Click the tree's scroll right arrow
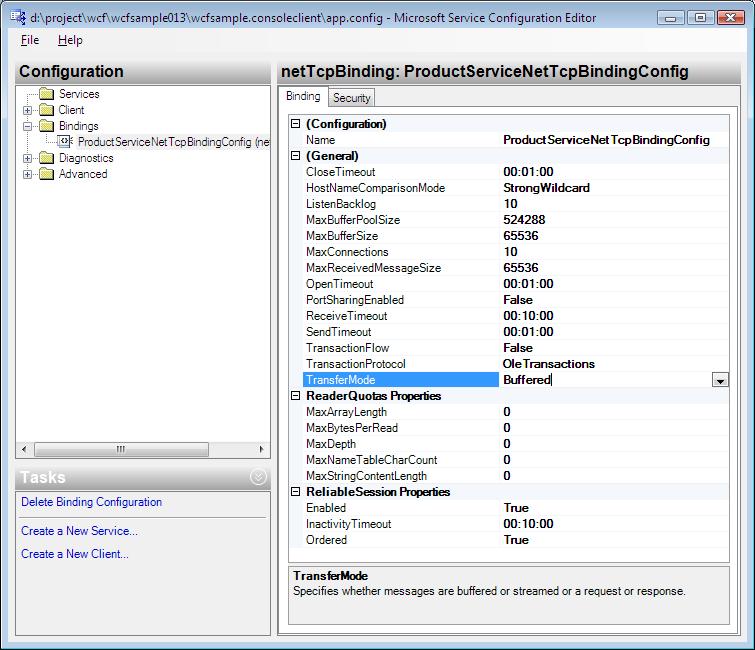Image resolution: width=755 pixels, height=650 pixels. pyautogui.click(x=261, y=449)
